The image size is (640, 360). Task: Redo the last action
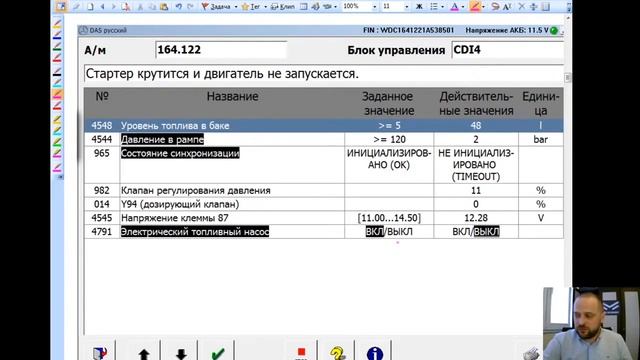click(x=190, y=7)
